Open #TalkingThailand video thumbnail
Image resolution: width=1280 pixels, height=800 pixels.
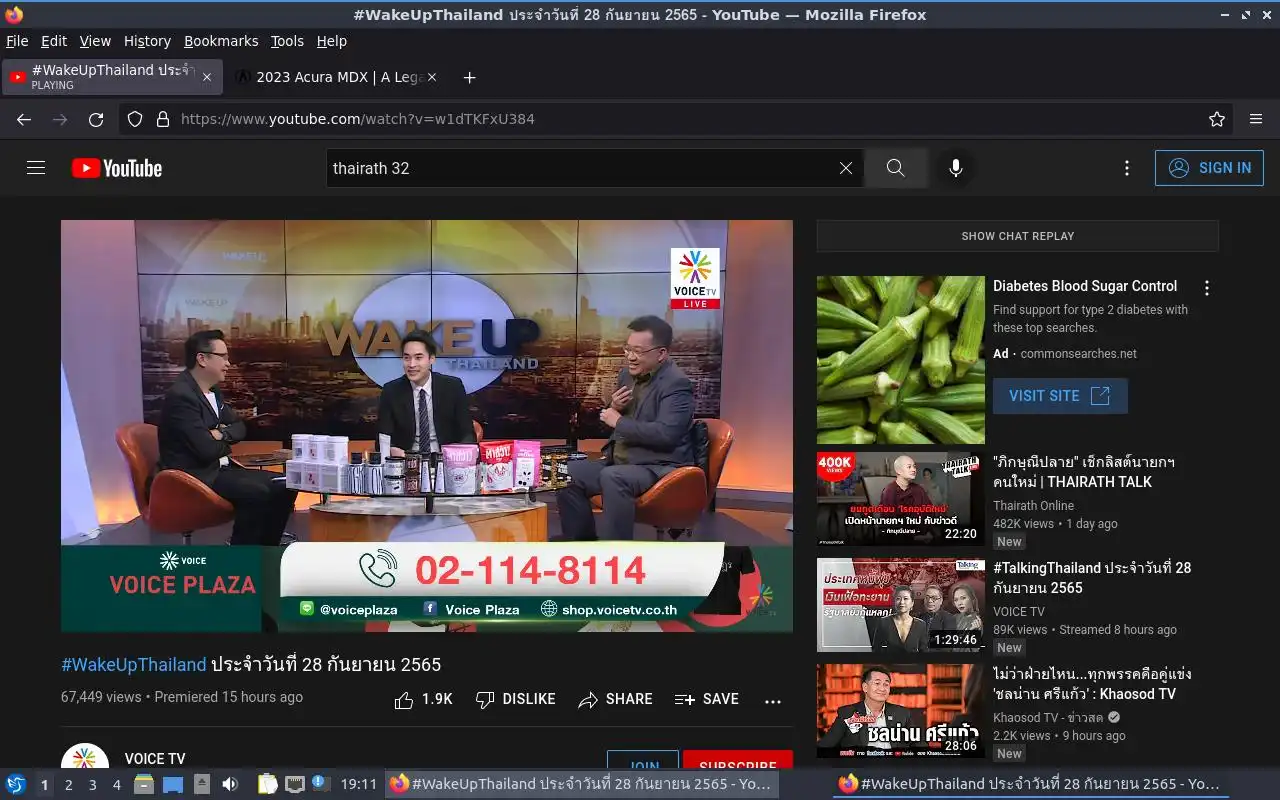pyautogui.click(x=901, y=605)
